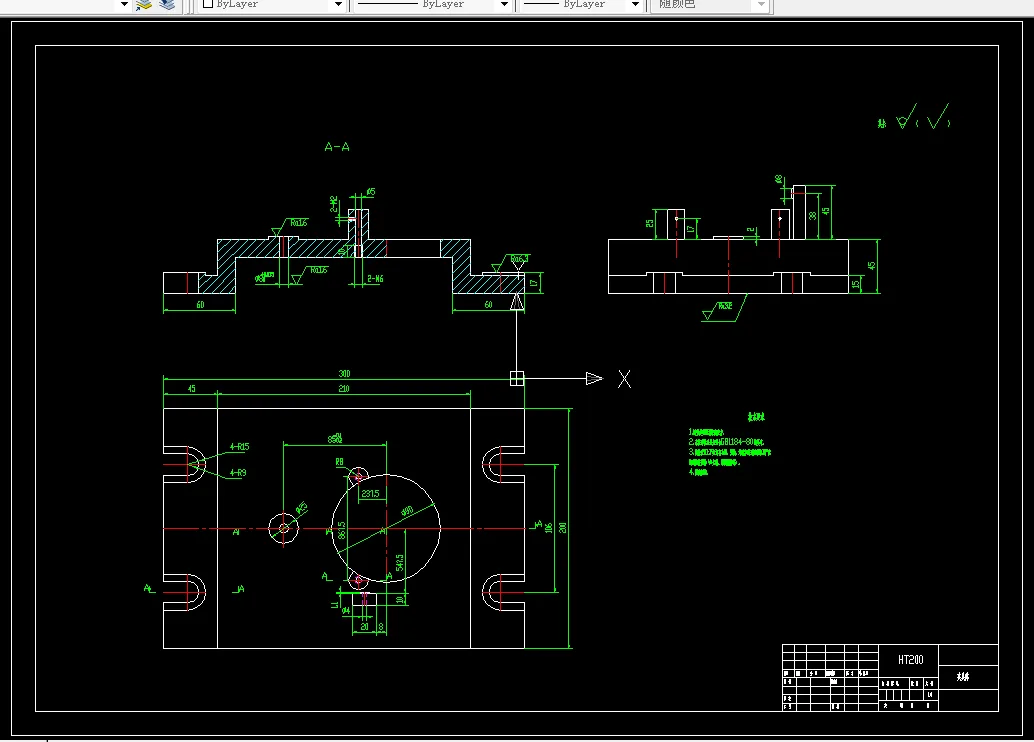The width and height of the screenshot is (1034, 742).
Task: Select the R8 radius label
Action: [340, 462]
